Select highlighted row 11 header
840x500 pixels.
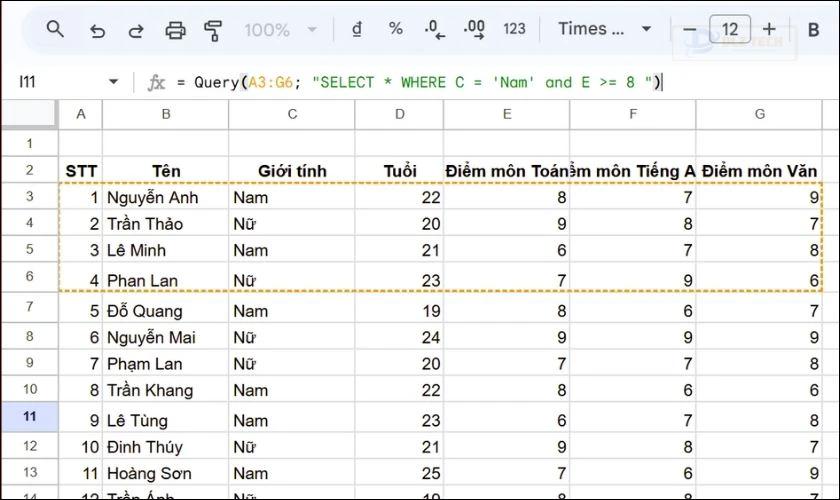pos(29,416)
